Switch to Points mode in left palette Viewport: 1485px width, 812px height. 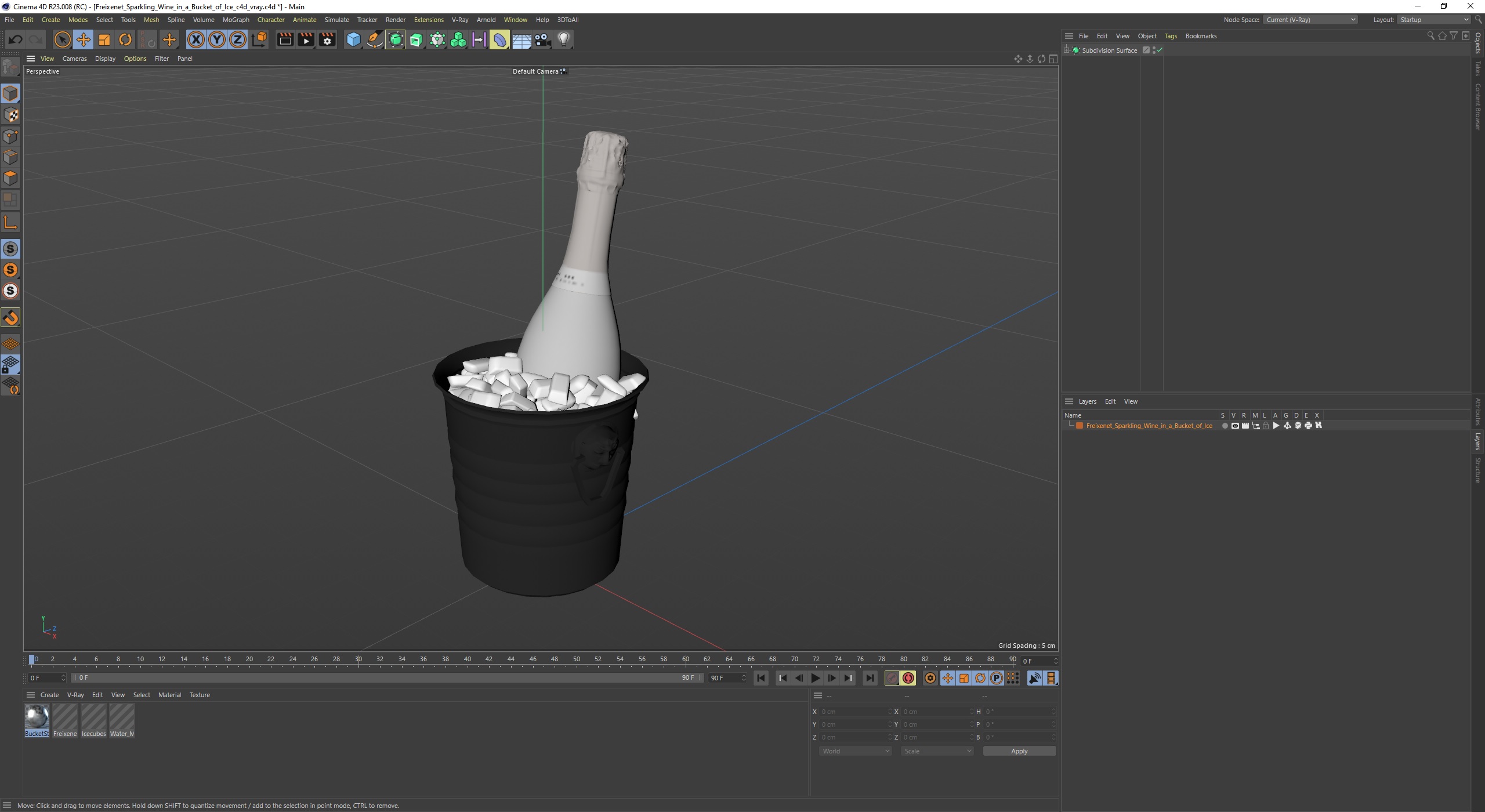10,136
